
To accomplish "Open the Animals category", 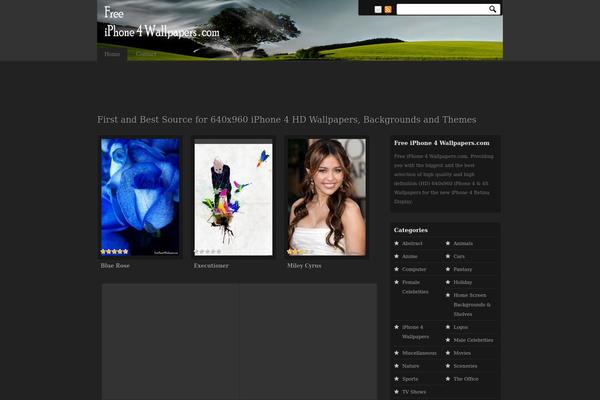I will (463, 243).
